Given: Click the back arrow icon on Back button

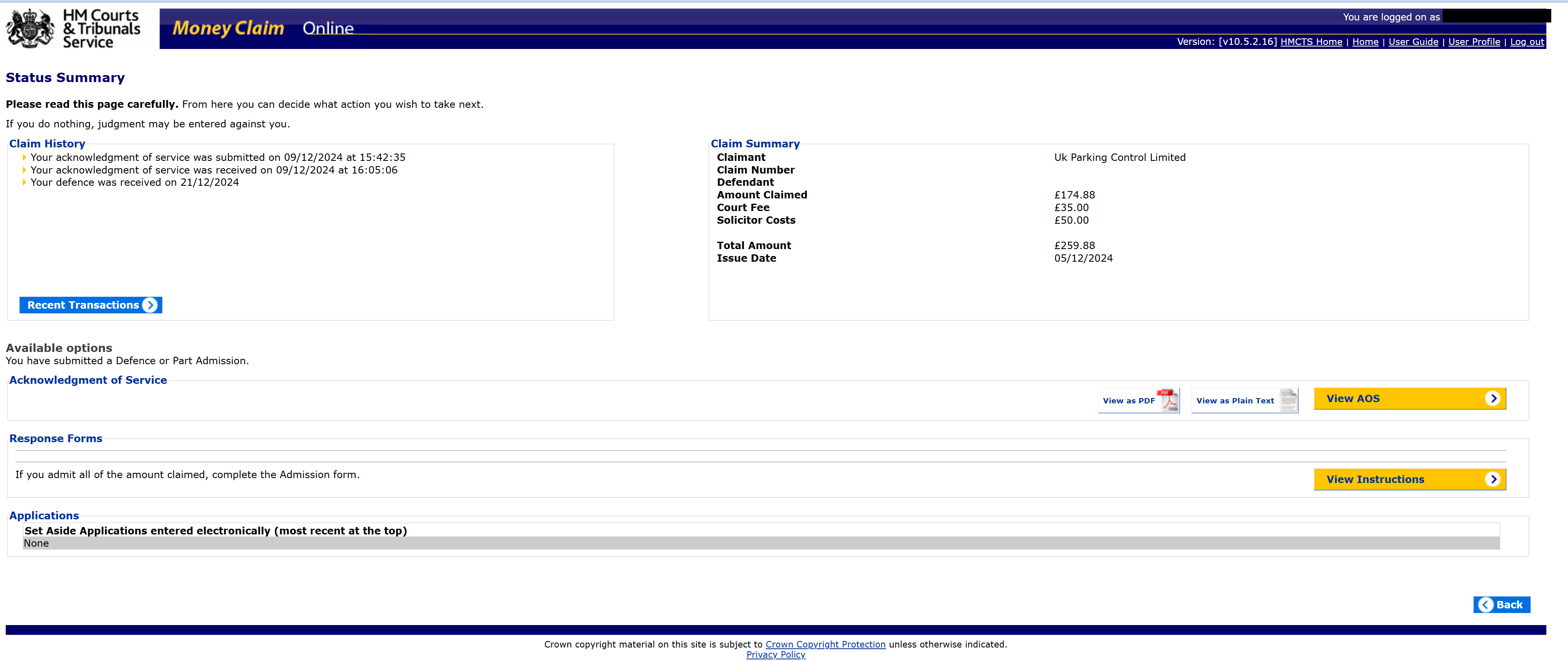Looking at the screenshot, I should tap(1486, 604).
